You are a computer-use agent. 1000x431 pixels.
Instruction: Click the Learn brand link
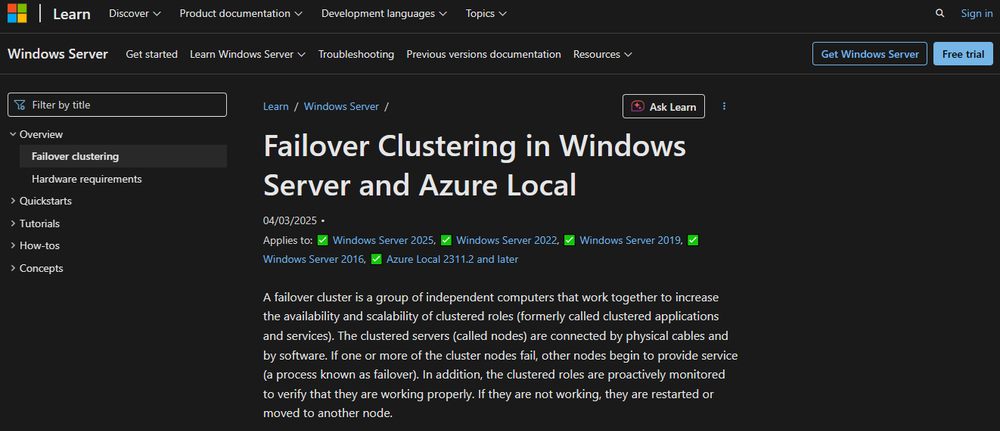pyautogui.click(x=71, y=13)
